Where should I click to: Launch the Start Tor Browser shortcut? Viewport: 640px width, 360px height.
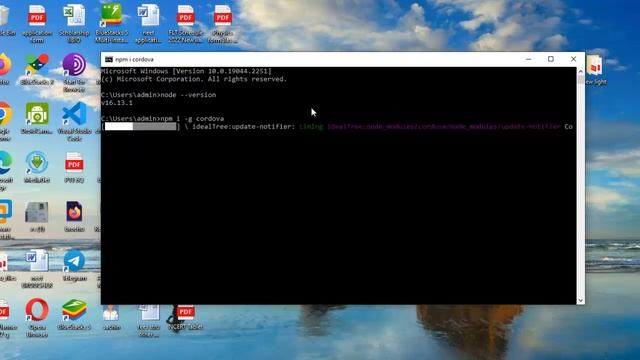tap(74, 73)
